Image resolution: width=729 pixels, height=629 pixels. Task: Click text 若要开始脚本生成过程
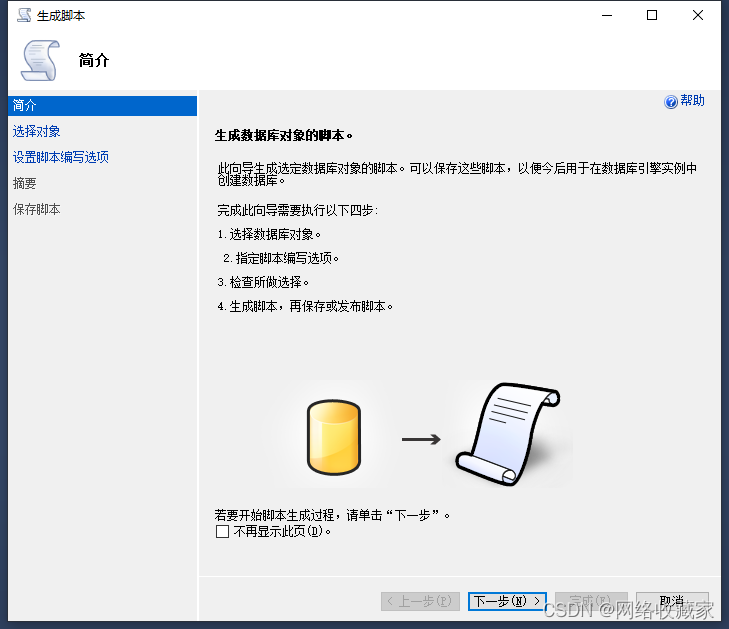click(x=274, y=515)
